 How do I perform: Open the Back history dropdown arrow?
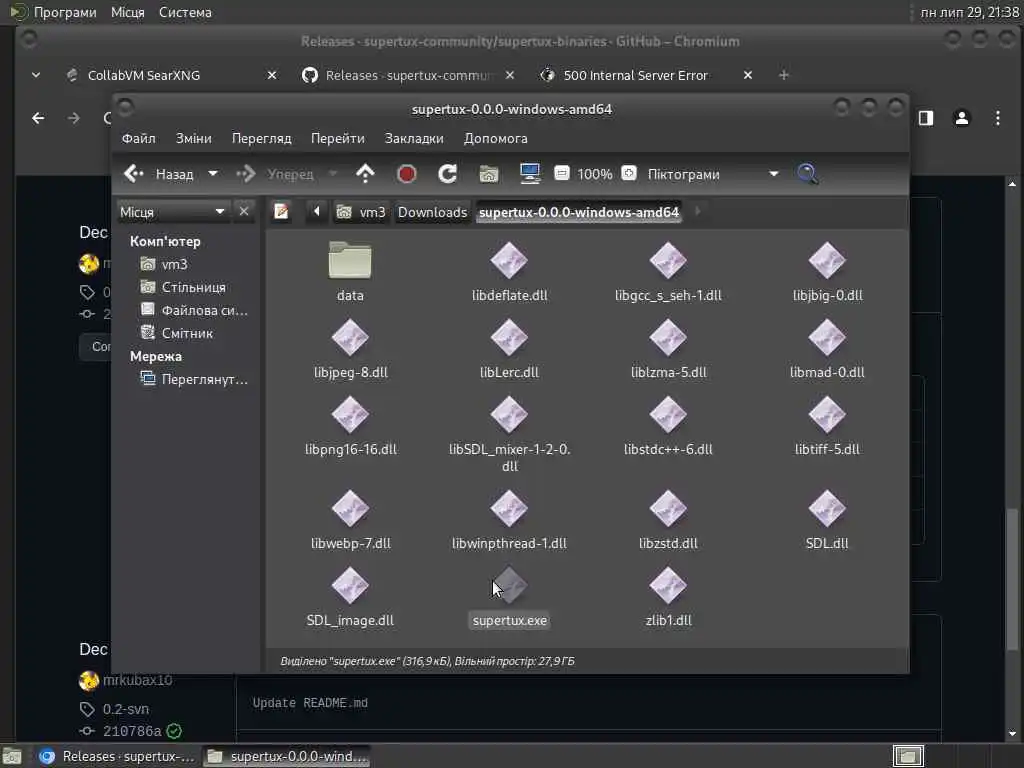pyautogui.click(x=212, y=174)
